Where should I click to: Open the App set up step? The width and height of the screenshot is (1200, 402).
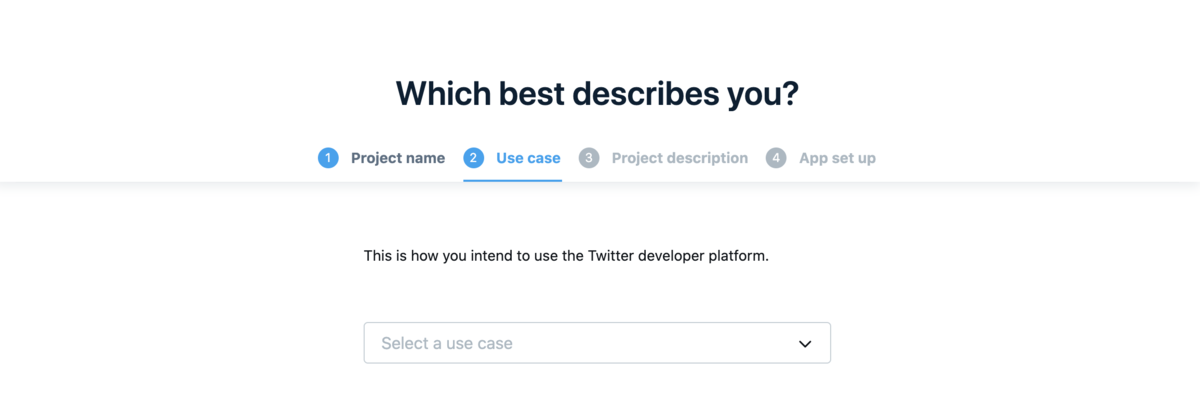[x=837, y=158]
